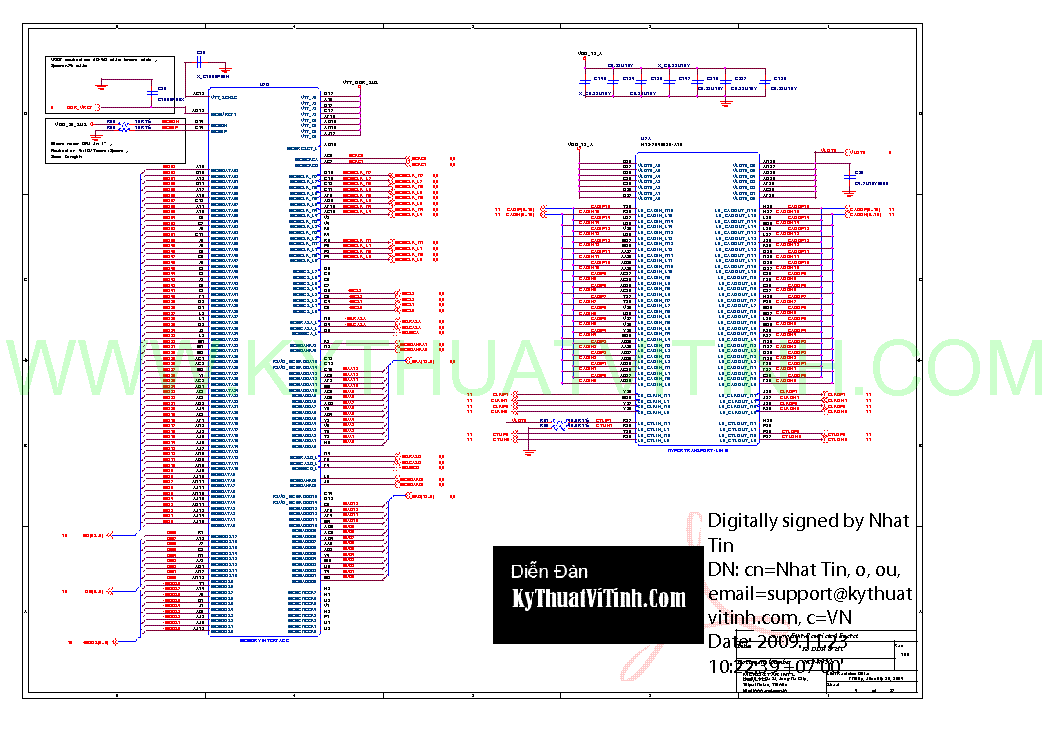Click the DDR_VREF note box at top left
This screenshot has width=1053, height=745.
click(x=111, y=85)
